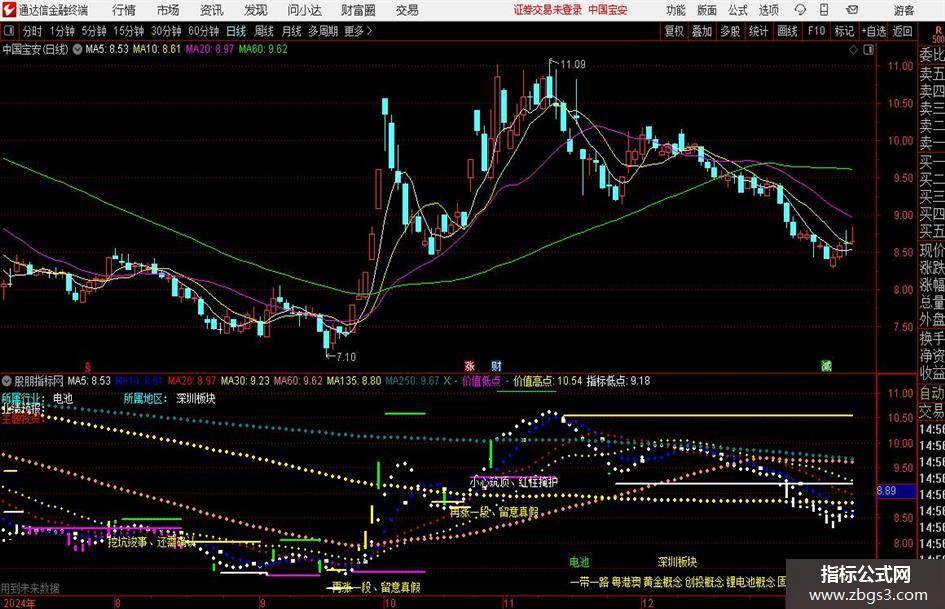Open the 多周期 multi-period view
Screen dimensions: 945x609
pos(323,31)
